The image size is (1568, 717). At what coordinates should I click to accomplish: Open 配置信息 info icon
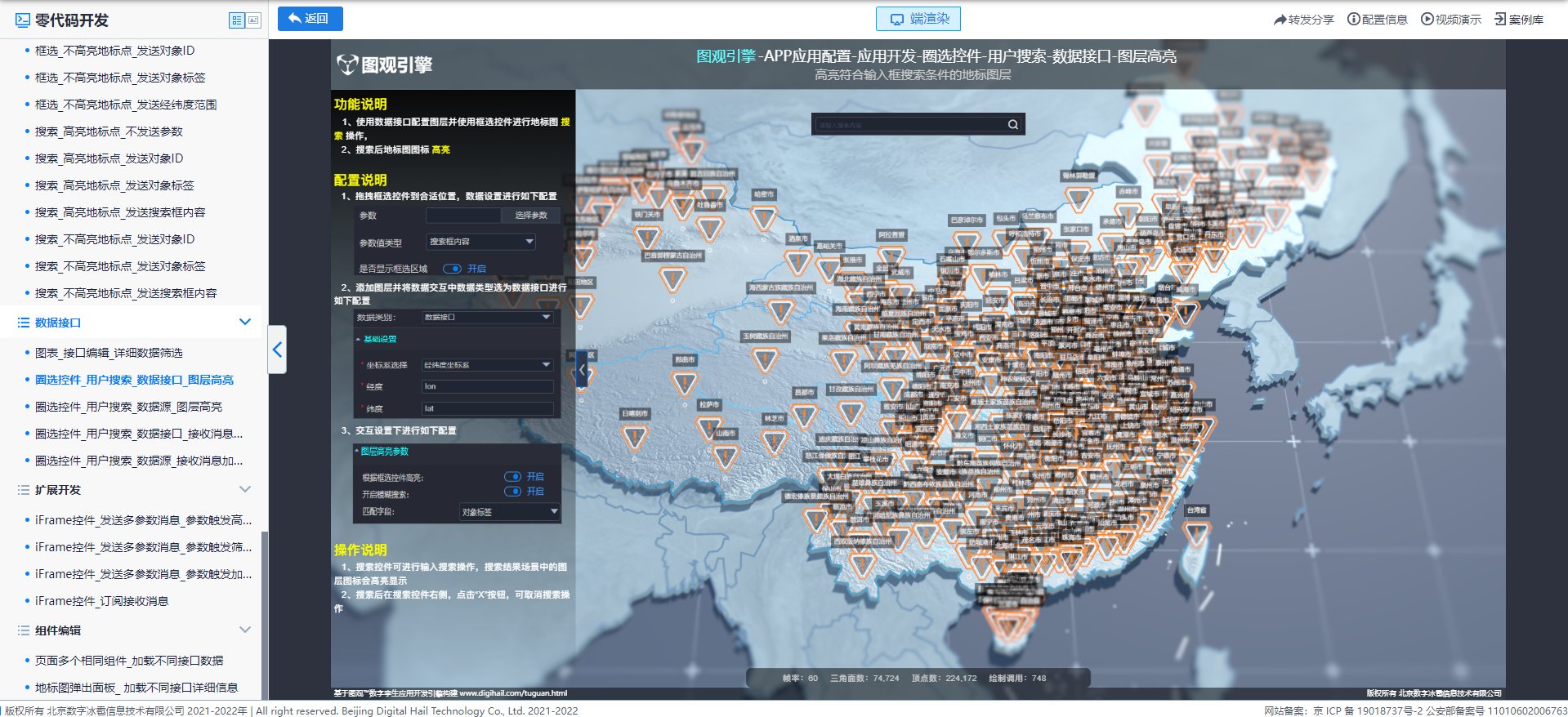[1353, 20]
